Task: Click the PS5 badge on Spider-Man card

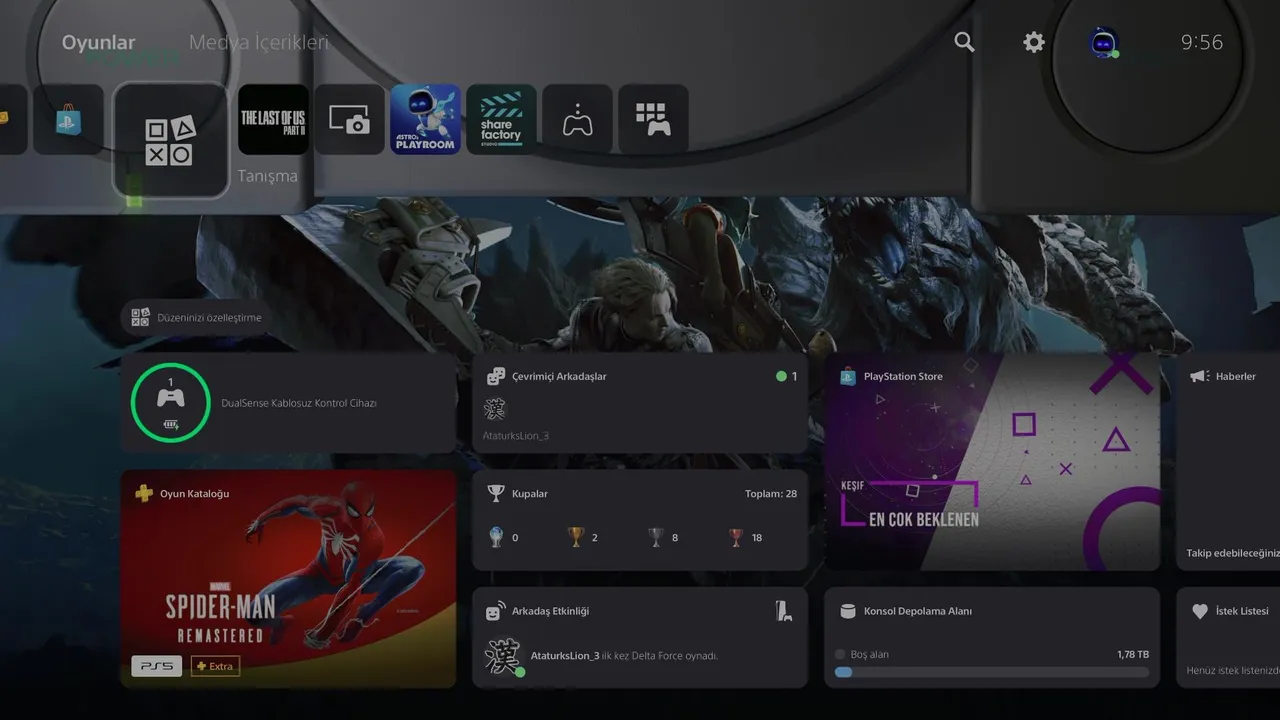Action: 156,666
